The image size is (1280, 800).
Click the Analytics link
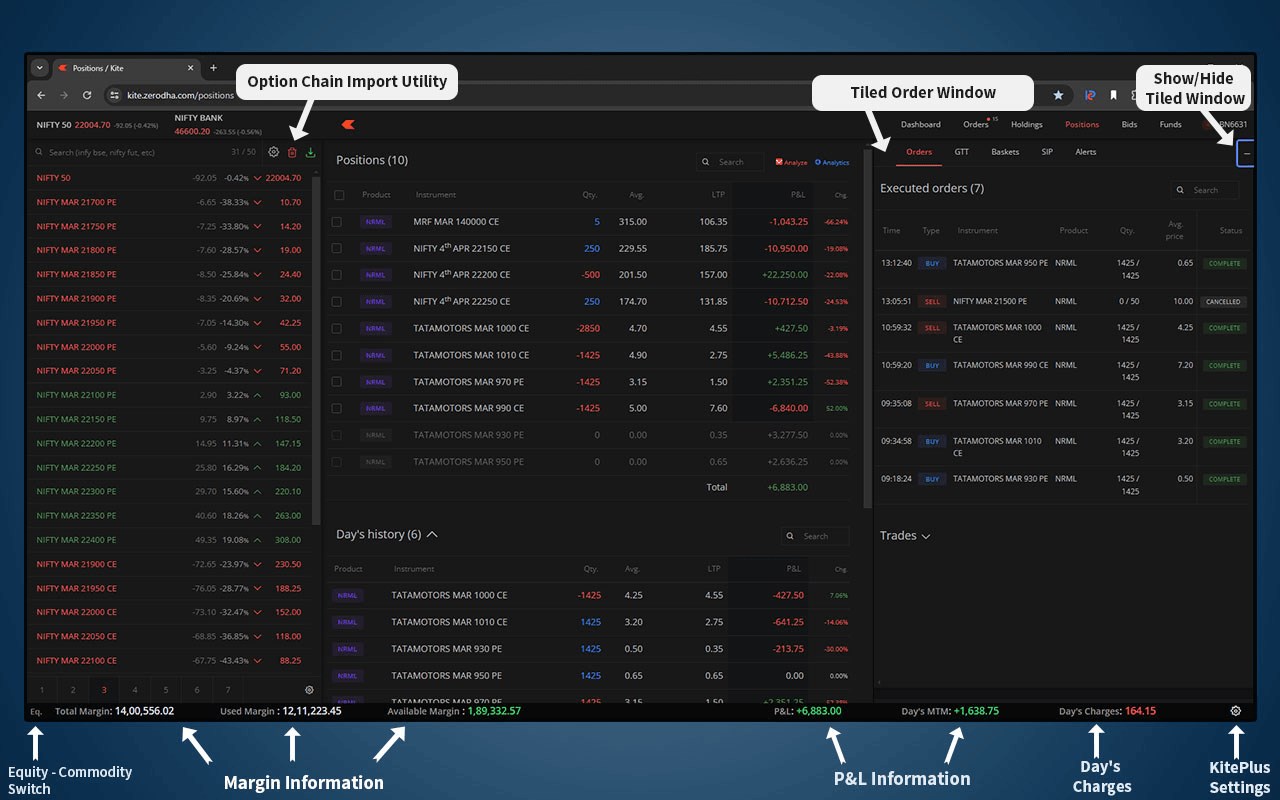pyautogui.click(x=832, y=162)
